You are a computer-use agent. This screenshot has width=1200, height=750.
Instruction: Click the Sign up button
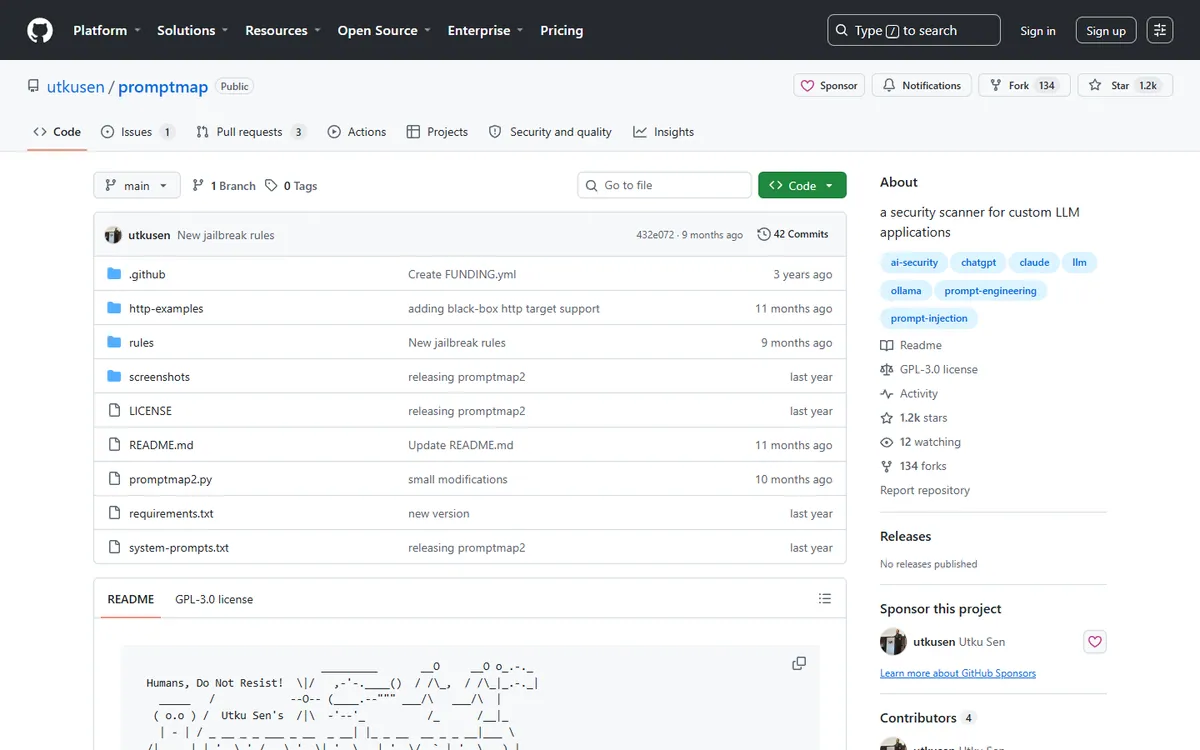click(1106, 31)
